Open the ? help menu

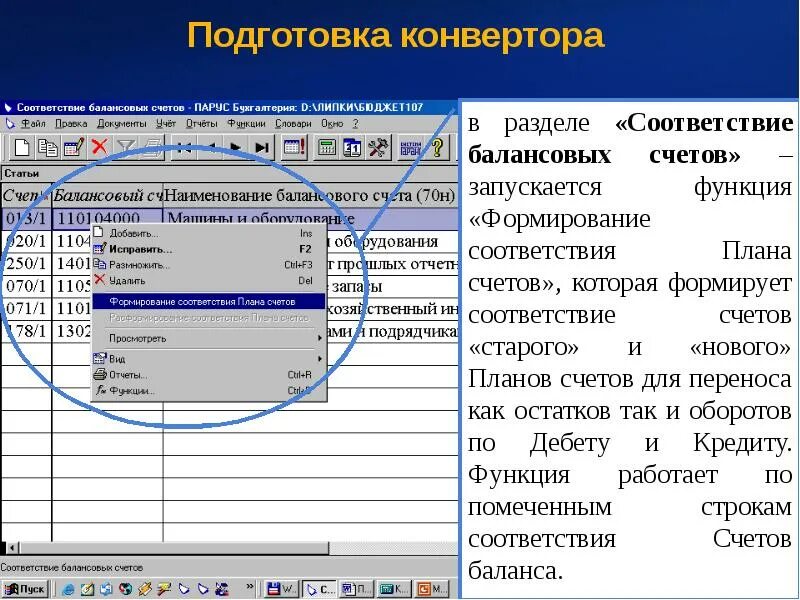[356, 123]
